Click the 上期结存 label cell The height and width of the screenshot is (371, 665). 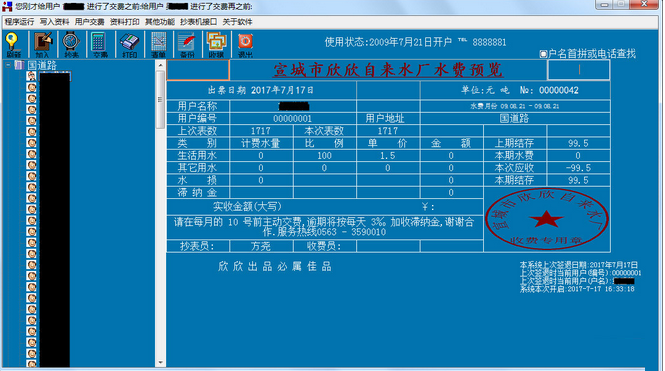pos(515,143)
